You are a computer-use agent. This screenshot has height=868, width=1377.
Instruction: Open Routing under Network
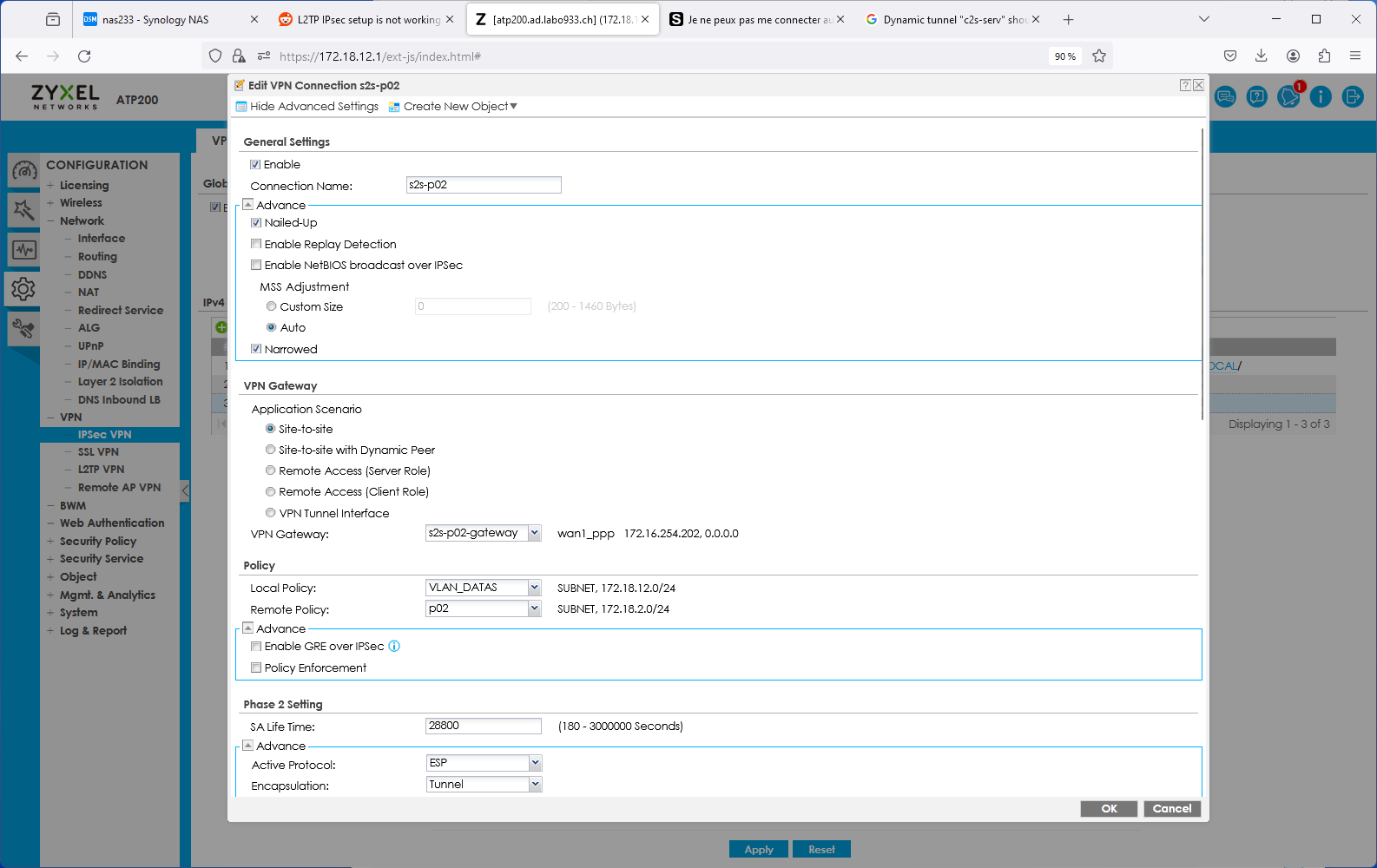point(97,257)
